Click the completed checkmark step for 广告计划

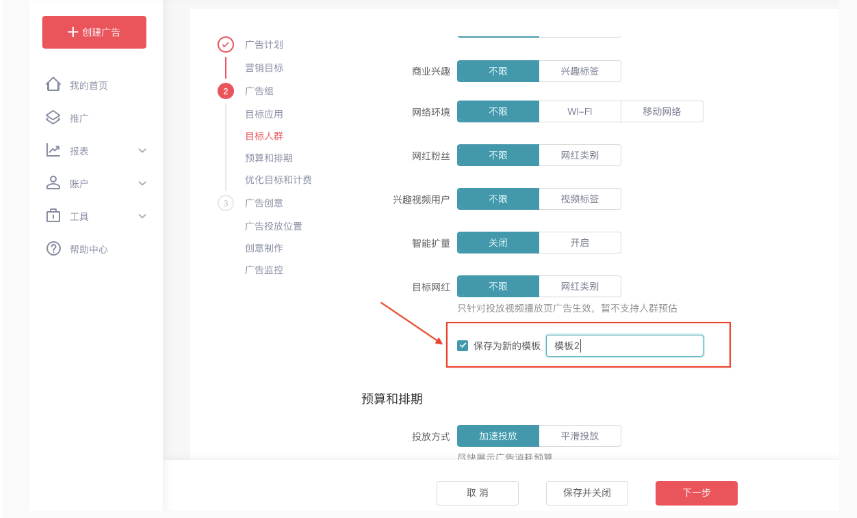pos(225,44)
